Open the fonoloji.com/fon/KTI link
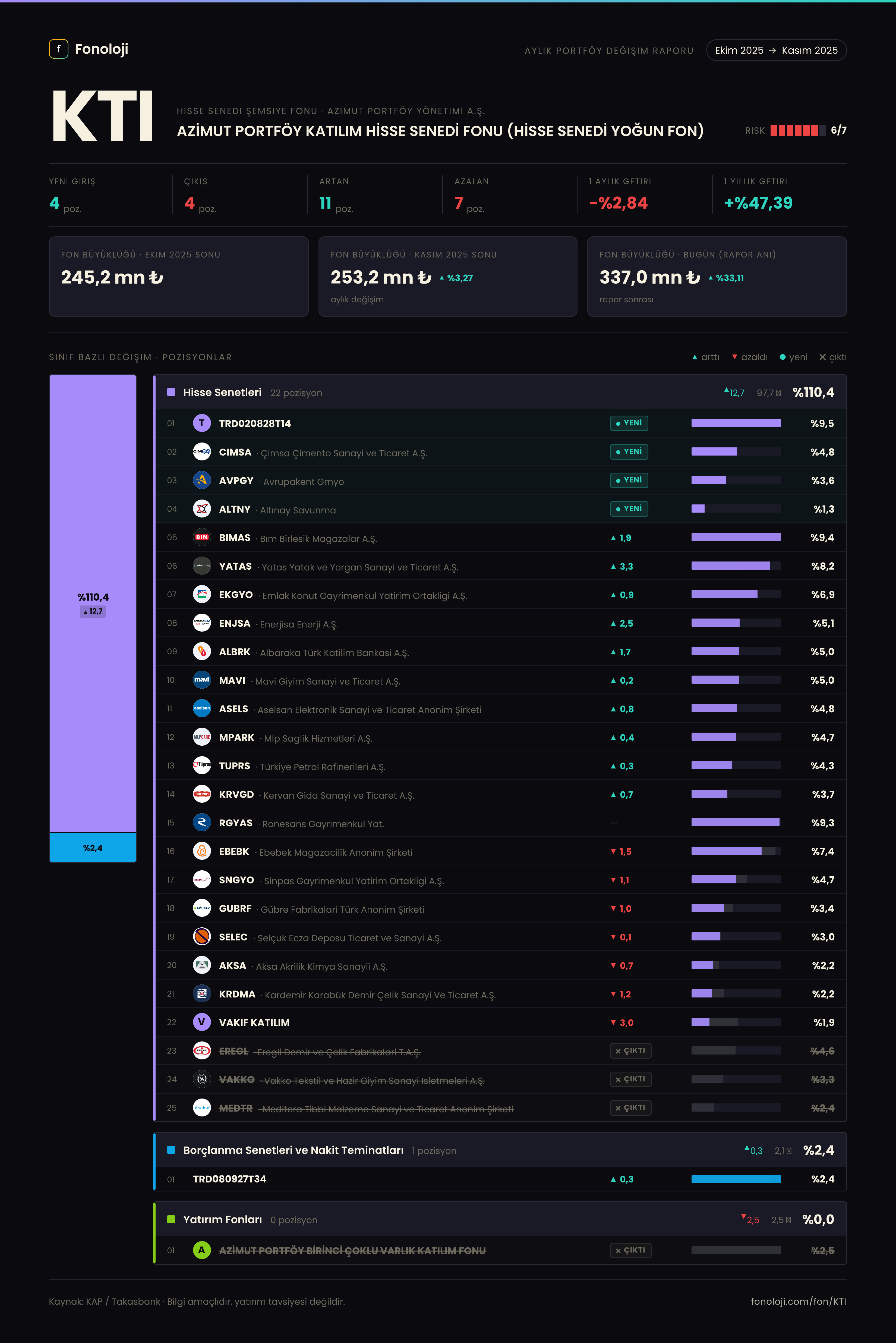The height and width of the screenshot is (1343, 896). tap(798, 1302)
